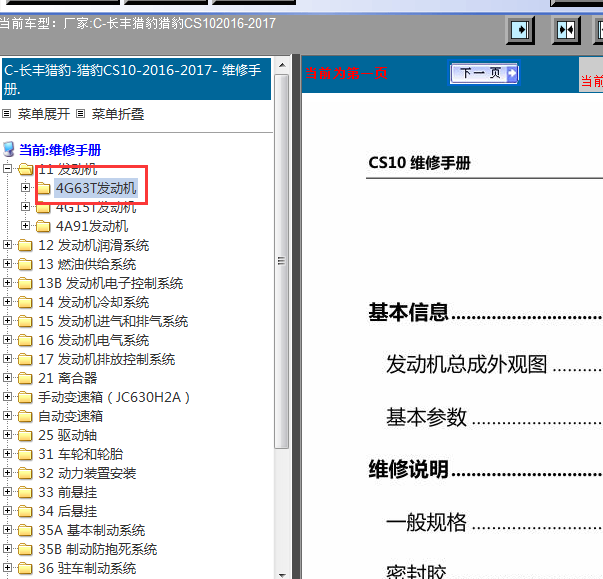Select 4G63T发动机 tree item

click(96, 188)
